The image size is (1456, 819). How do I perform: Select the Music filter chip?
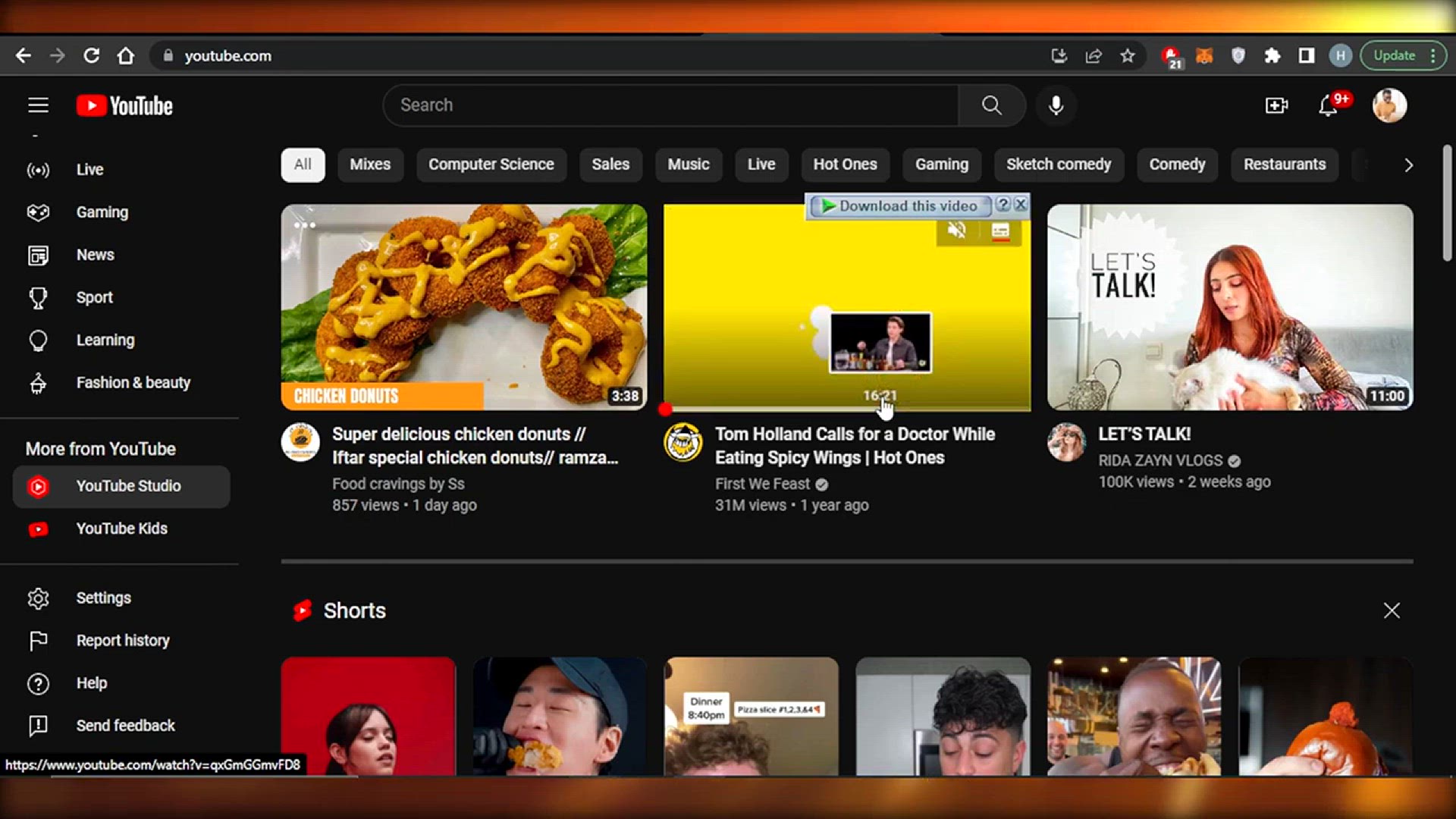click(689, 165)
